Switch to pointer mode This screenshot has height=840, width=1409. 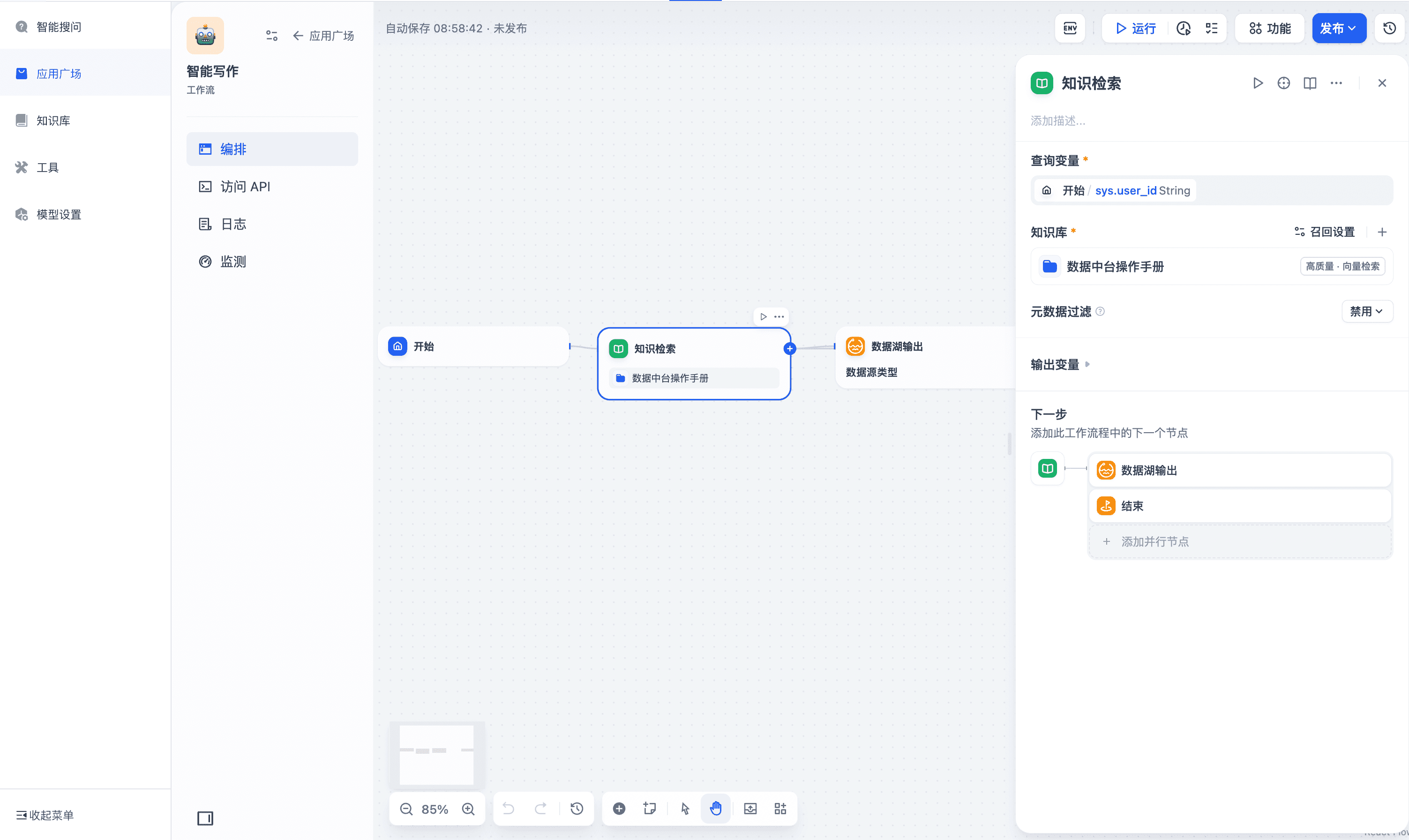685,809
